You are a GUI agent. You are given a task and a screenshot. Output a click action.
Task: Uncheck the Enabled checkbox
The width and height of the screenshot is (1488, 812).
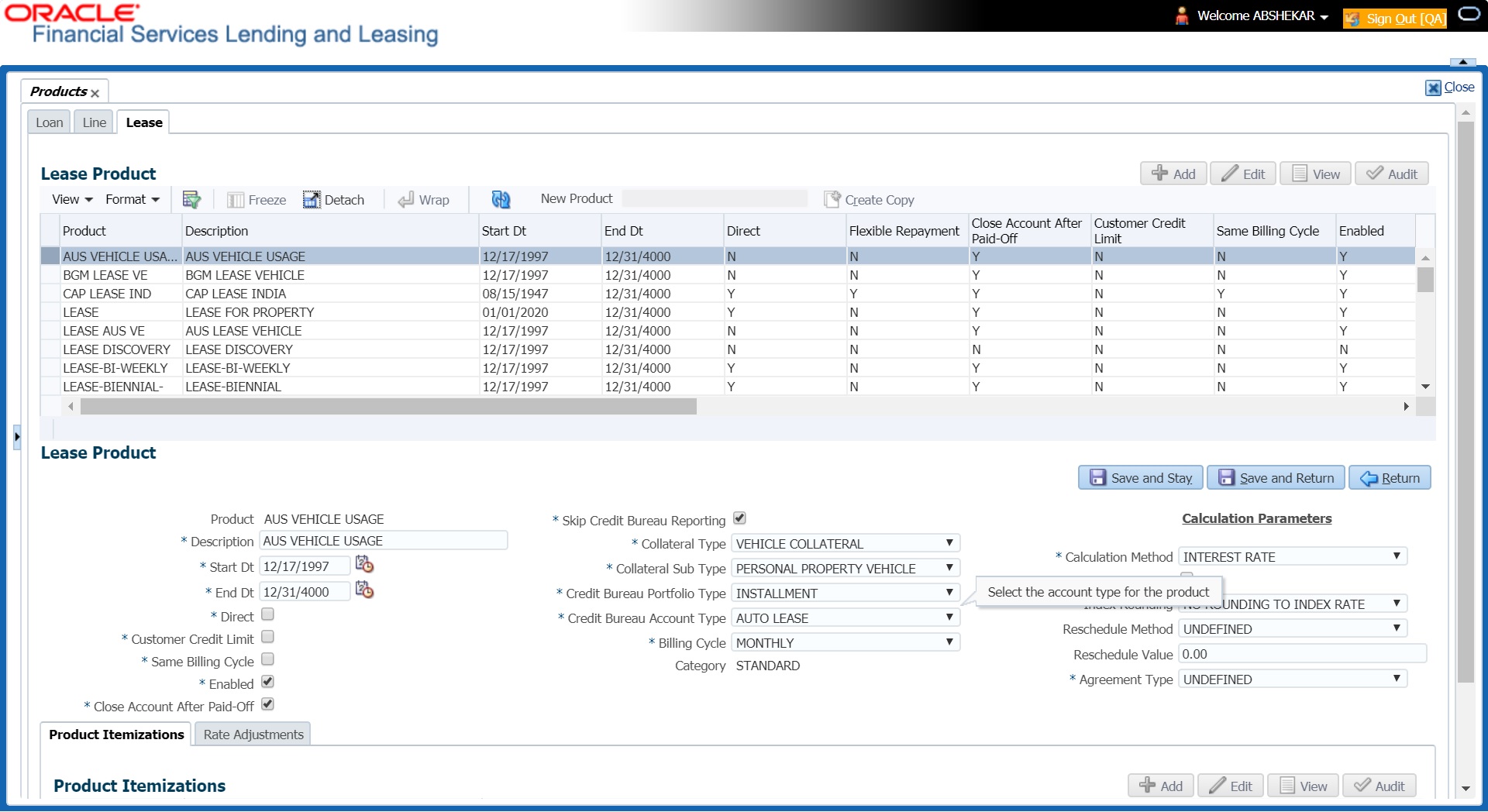point(267,682)
